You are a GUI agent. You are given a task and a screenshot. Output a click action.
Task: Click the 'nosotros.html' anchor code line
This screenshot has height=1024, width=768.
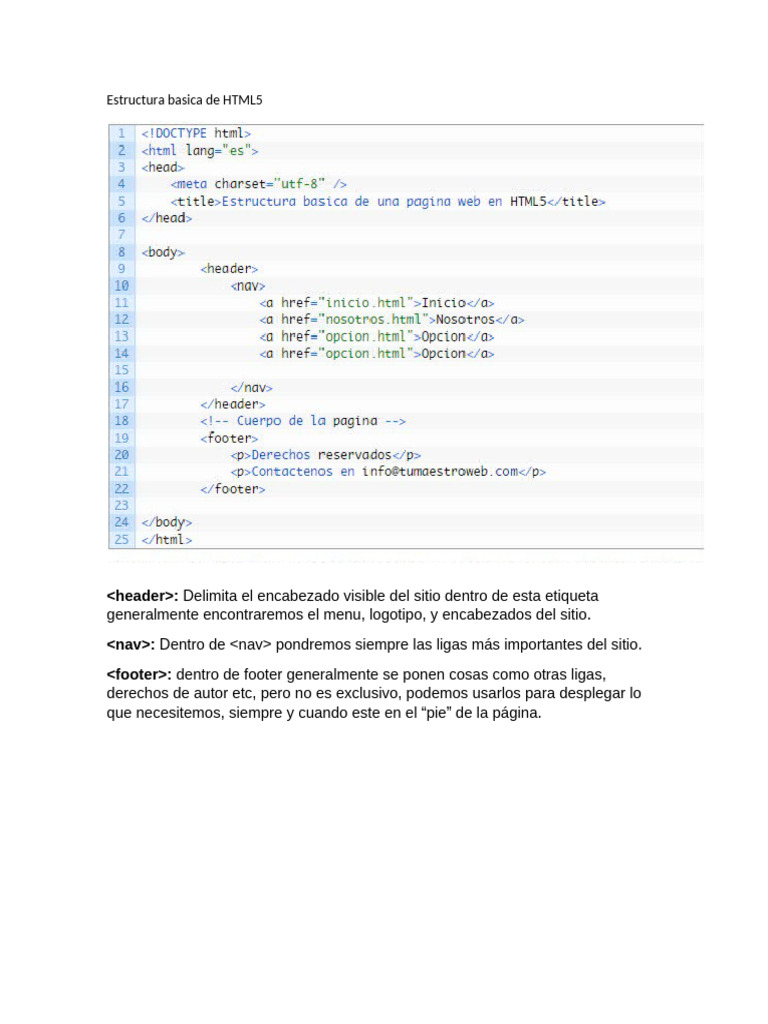click(x=392, y=319)
